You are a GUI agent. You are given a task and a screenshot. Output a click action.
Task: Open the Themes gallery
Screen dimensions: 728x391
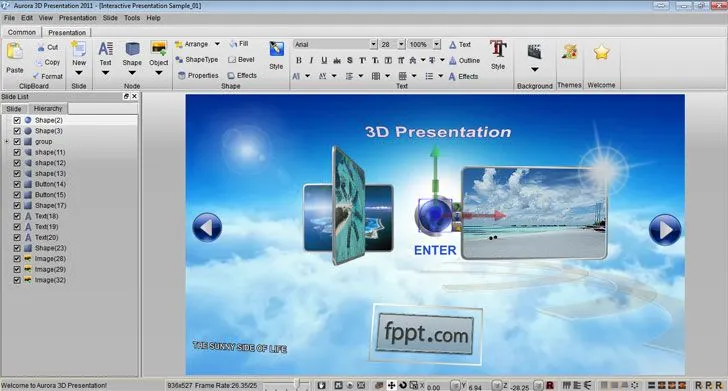[569, 52]
